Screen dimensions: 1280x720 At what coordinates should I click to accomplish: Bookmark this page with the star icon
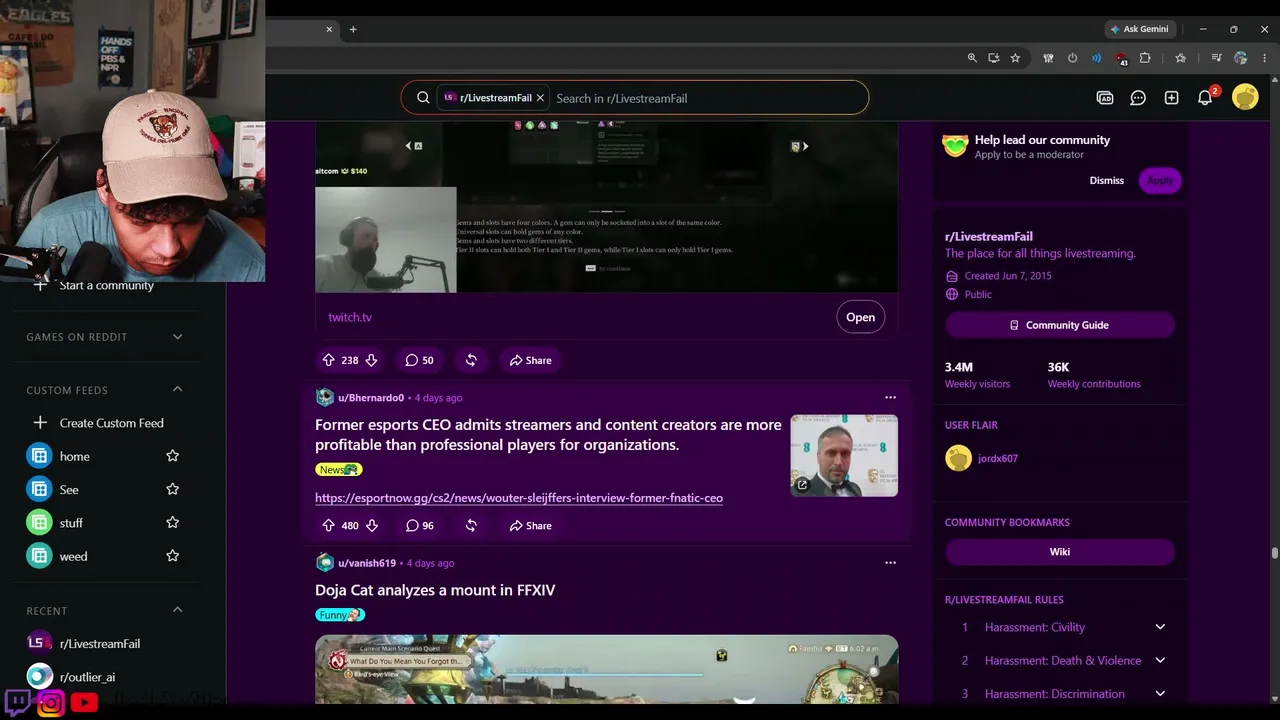pyautogui.click(x=1015, y=58)
